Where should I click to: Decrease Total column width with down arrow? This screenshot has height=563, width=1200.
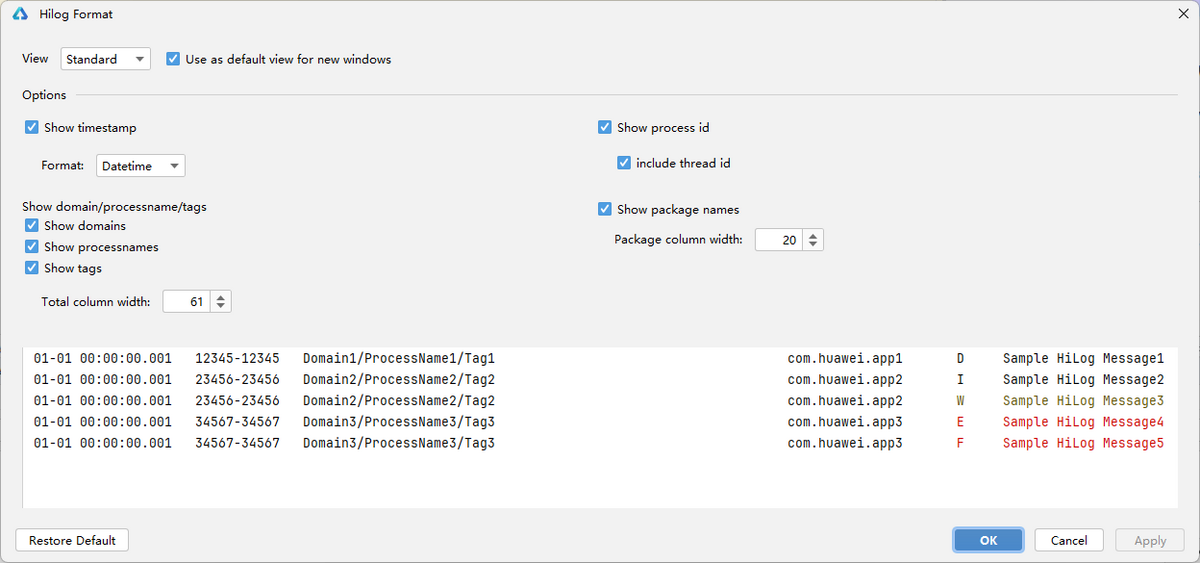[221, 306]
